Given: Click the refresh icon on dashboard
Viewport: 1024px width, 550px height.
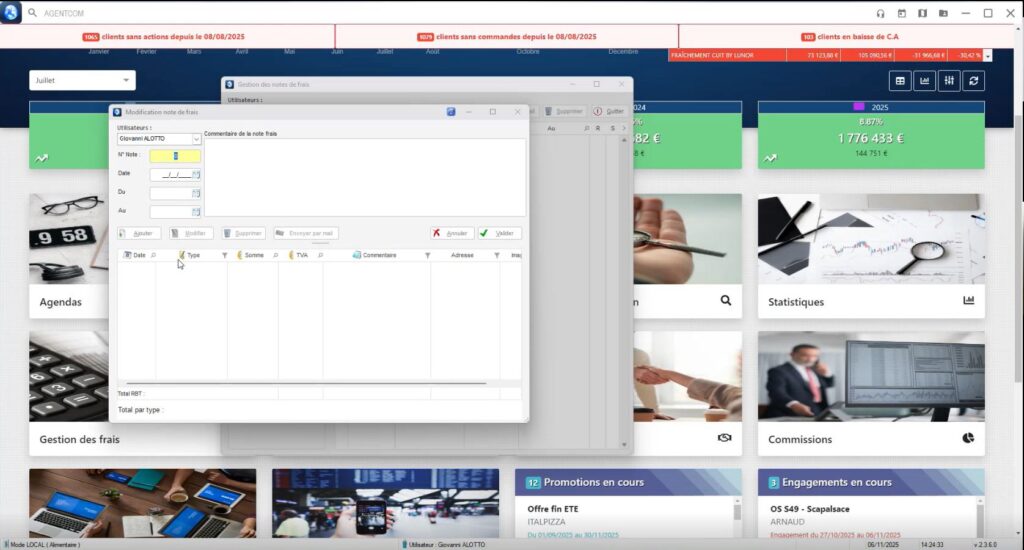Looking at the screenshot, I should coord(974,81).
